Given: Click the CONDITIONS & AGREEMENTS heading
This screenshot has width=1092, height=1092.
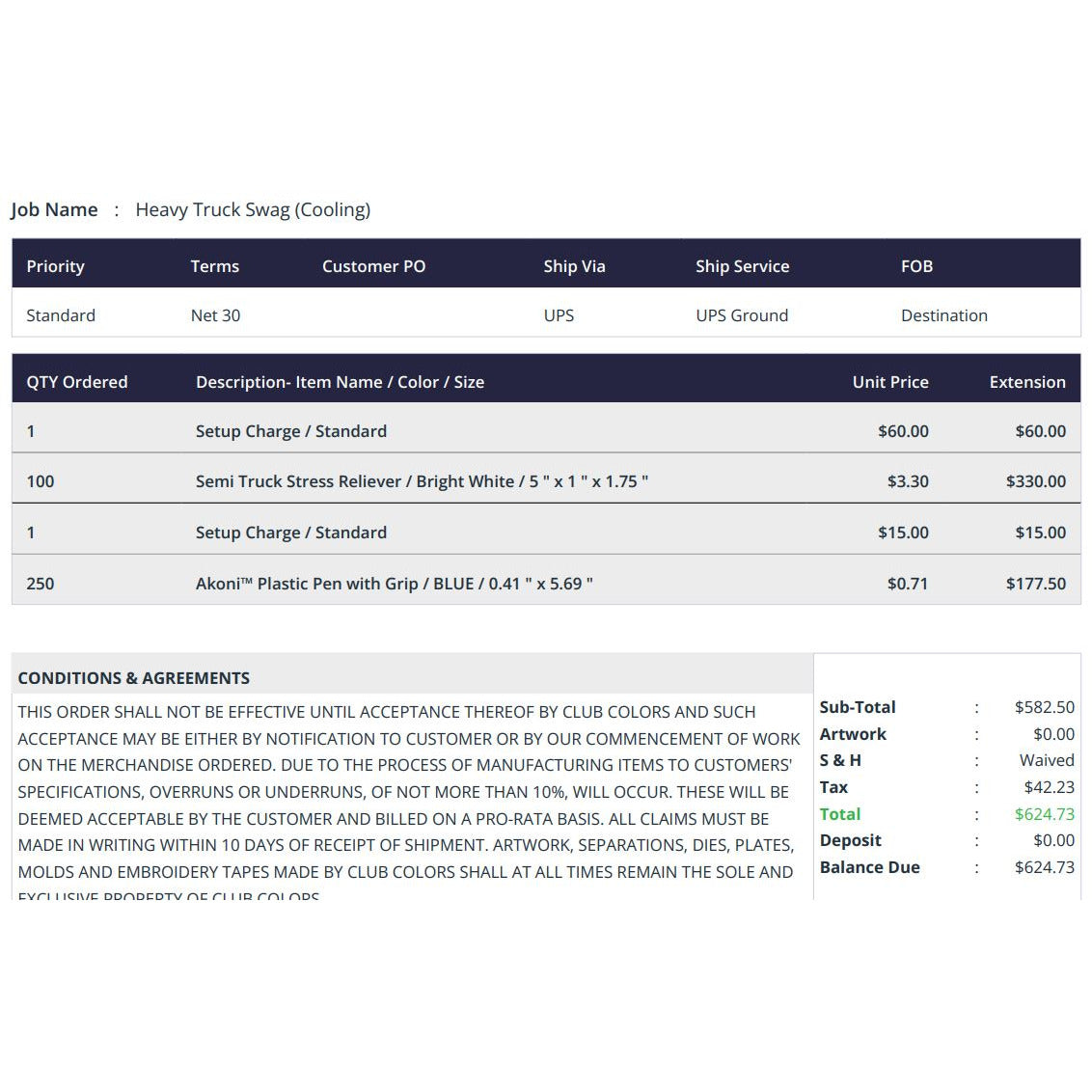Looking at the screenshot, I should (134, 678).
